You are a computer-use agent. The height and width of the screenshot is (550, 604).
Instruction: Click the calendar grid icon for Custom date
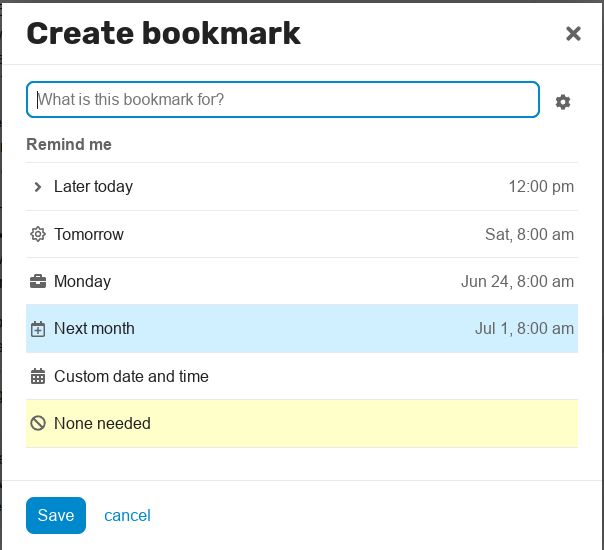38,376
